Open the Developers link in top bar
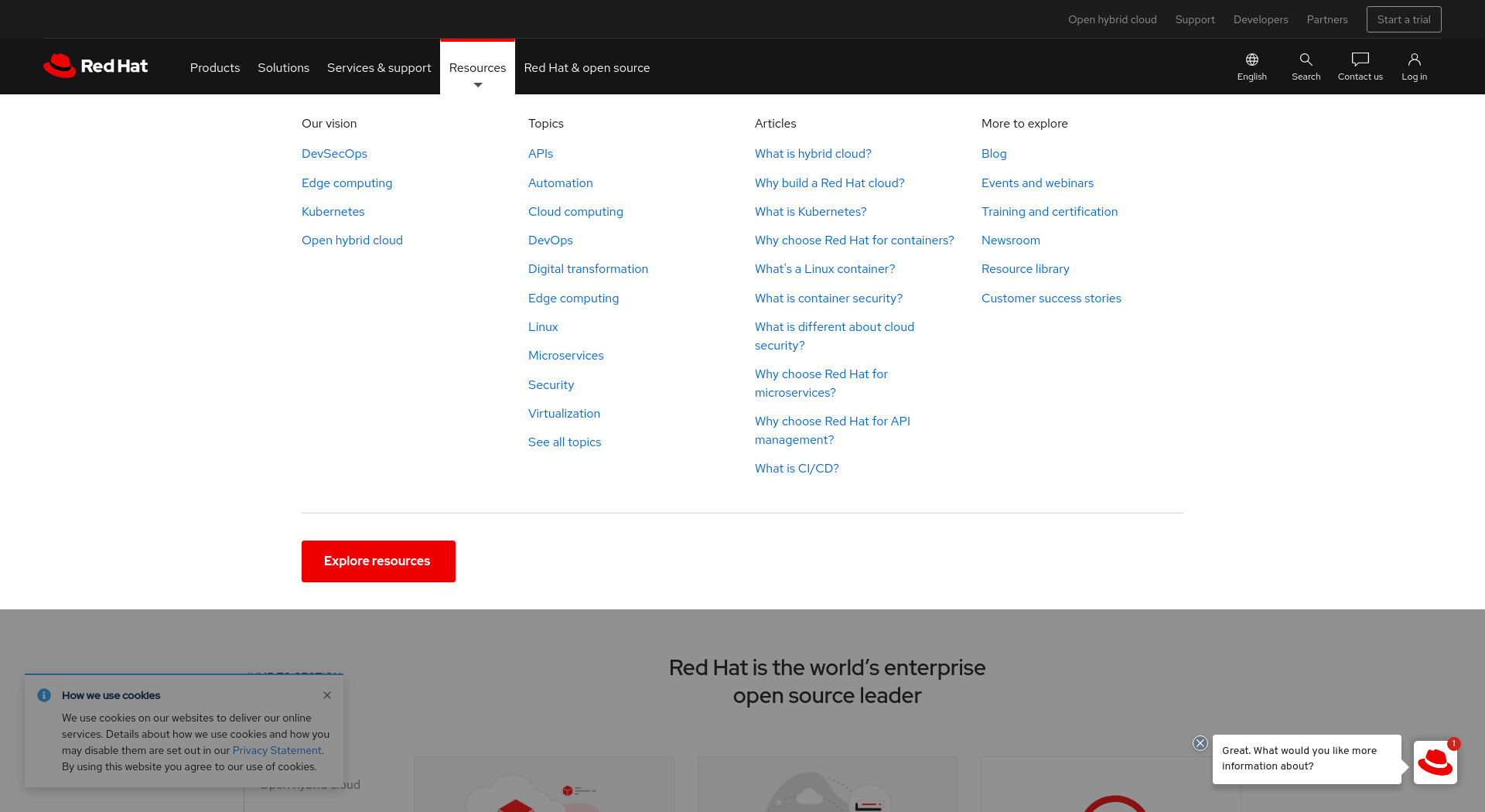 1261,19
